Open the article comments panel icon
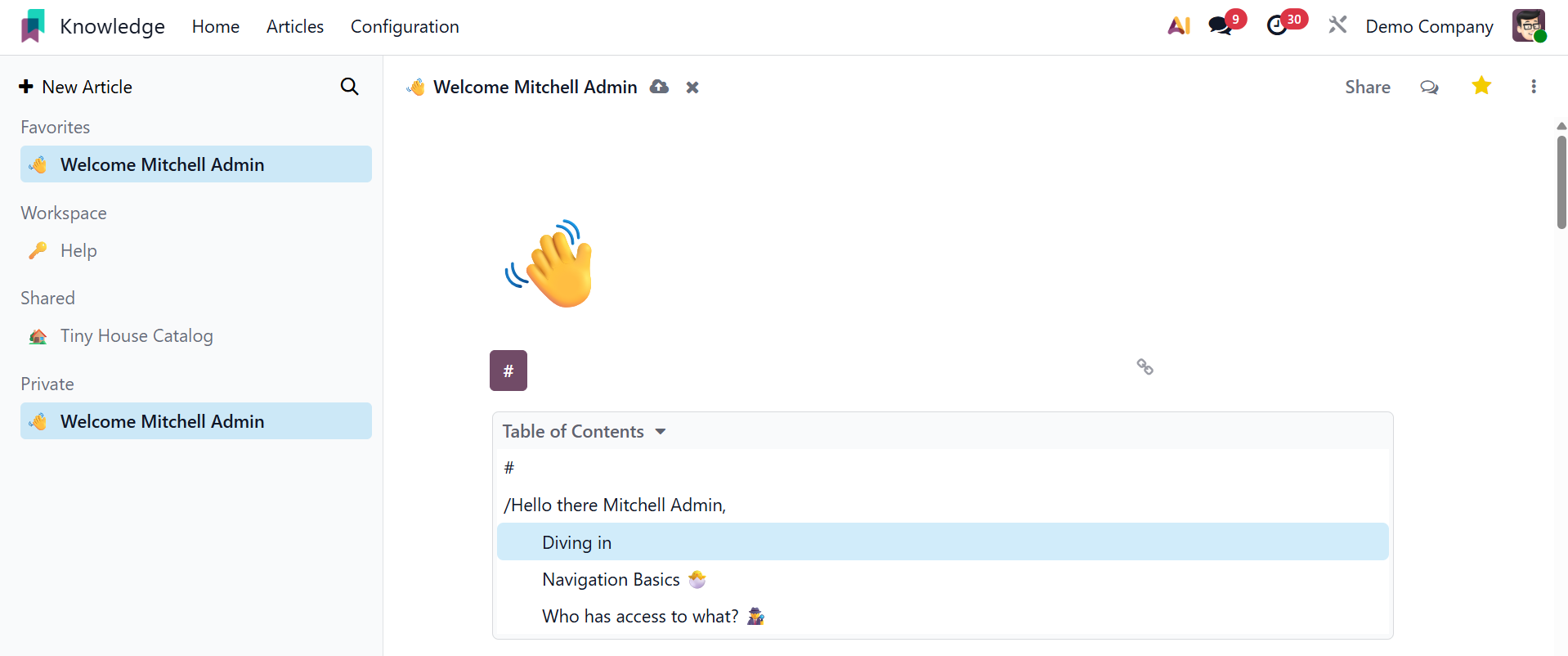This screenshot has height=656, width=1568. pyautogui.click(x=1429, y=87)
